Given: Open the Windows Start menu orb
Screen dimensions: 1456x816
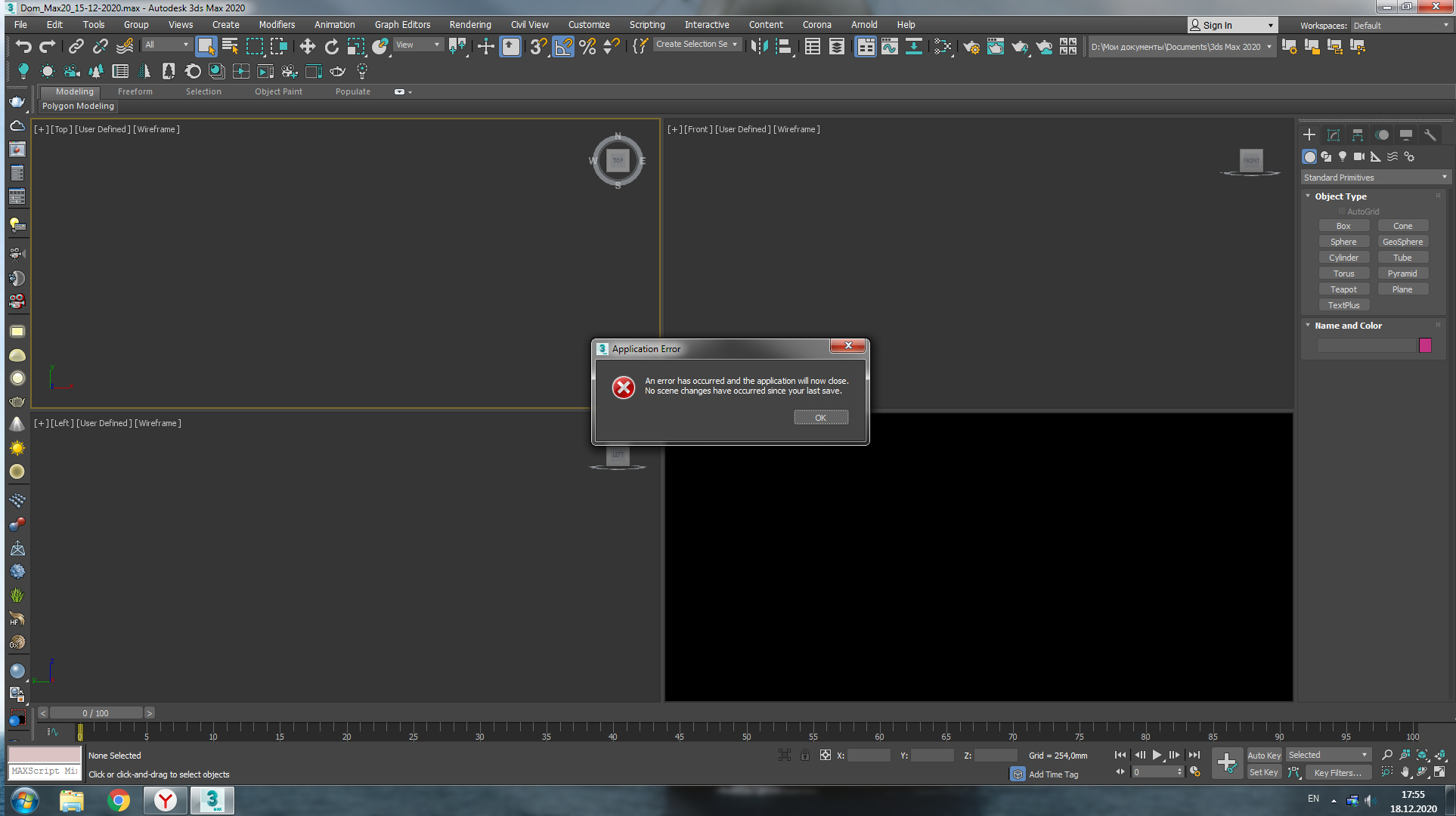Looking at the screenshot, I should pyautogui.click(x=25, y=800).
